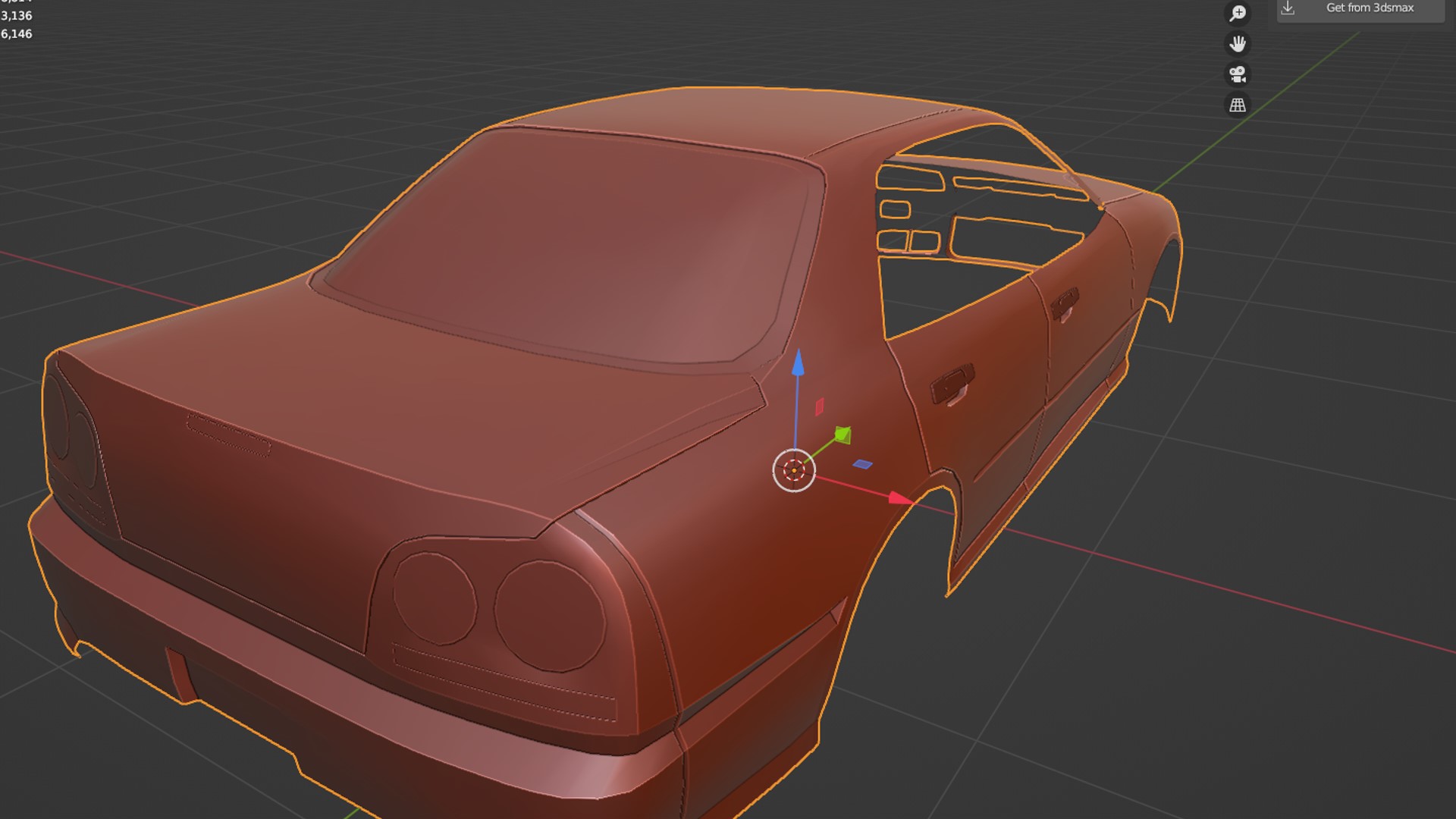
Task: Switch perspective/orthographic with grid icon
Action: tap(1238, 105)
